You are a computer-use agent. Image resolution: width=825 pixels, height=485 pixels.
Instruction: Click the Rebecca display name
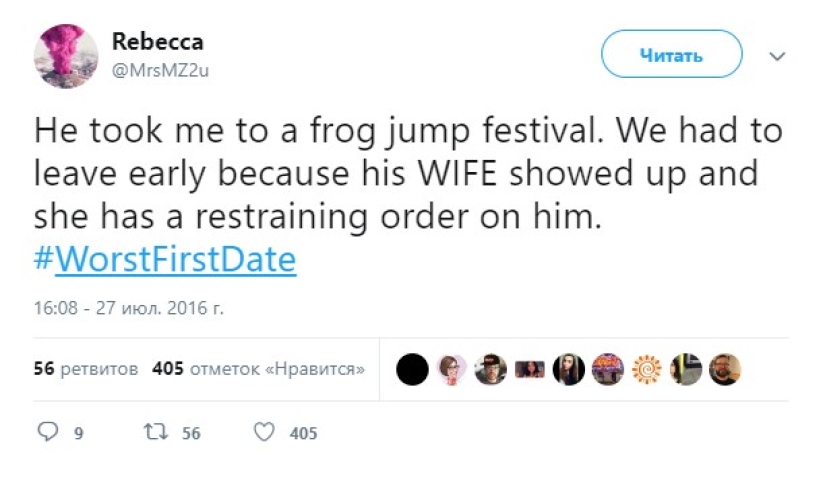[158, 42]
